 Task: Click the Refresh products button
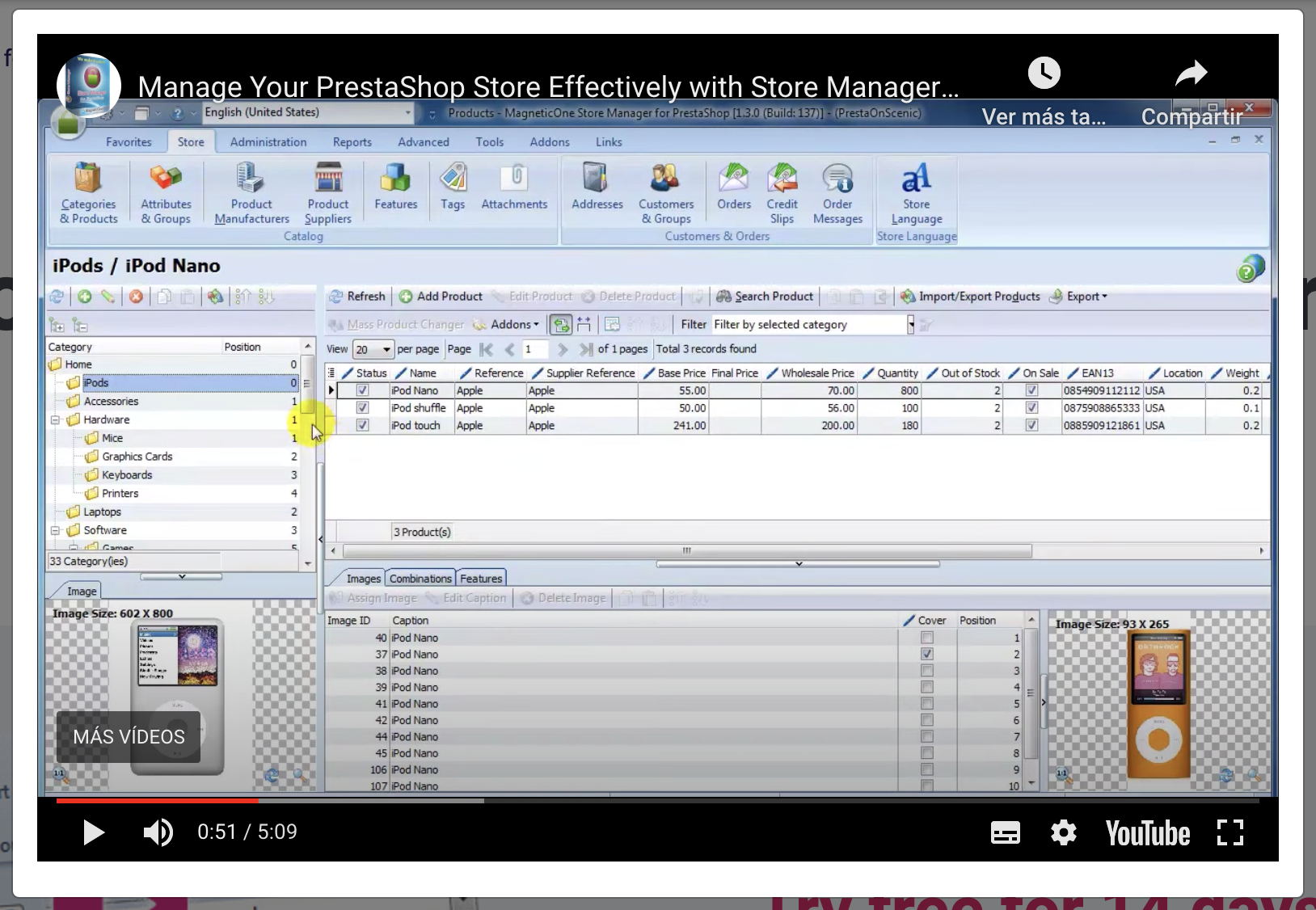click(356, 297)
